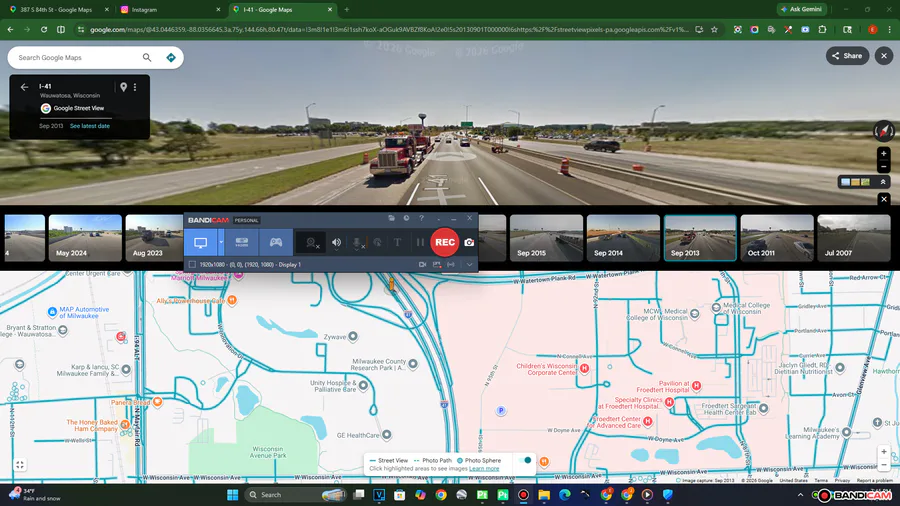Open File Explorer from taskbar

click(x=544, y=495)
